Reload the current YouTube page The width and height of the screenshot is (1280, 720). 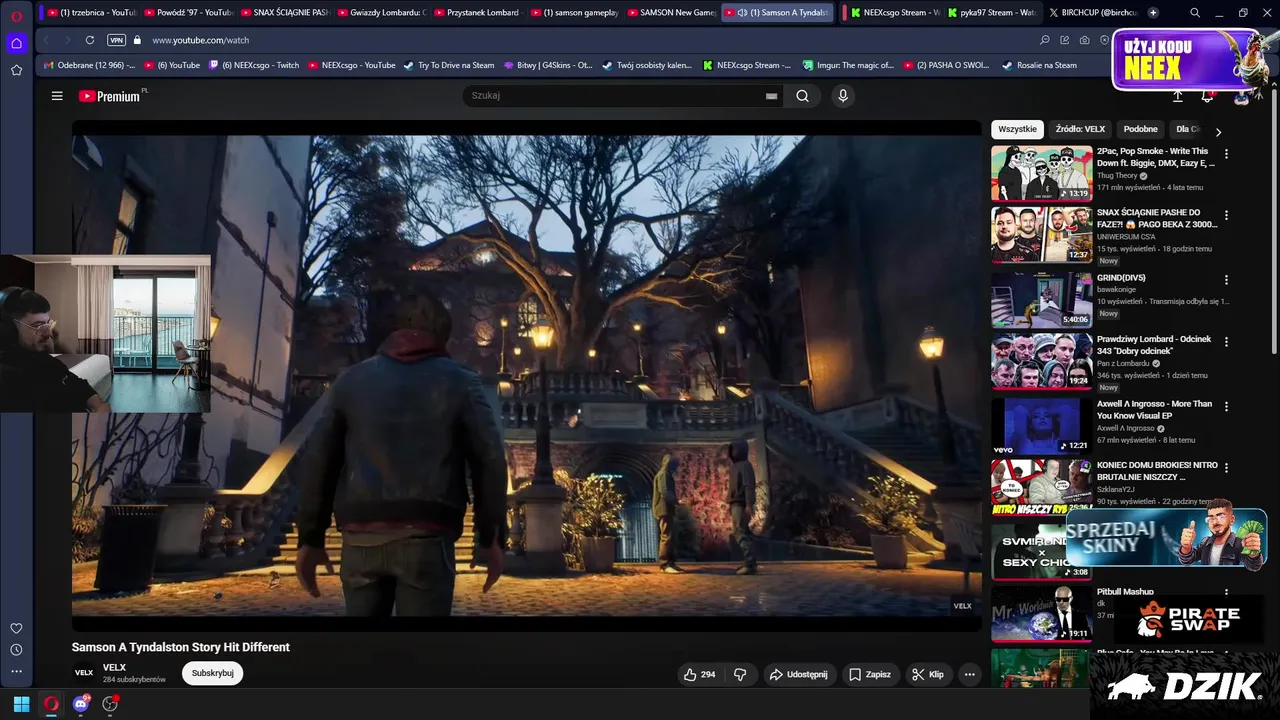(90, 40)
